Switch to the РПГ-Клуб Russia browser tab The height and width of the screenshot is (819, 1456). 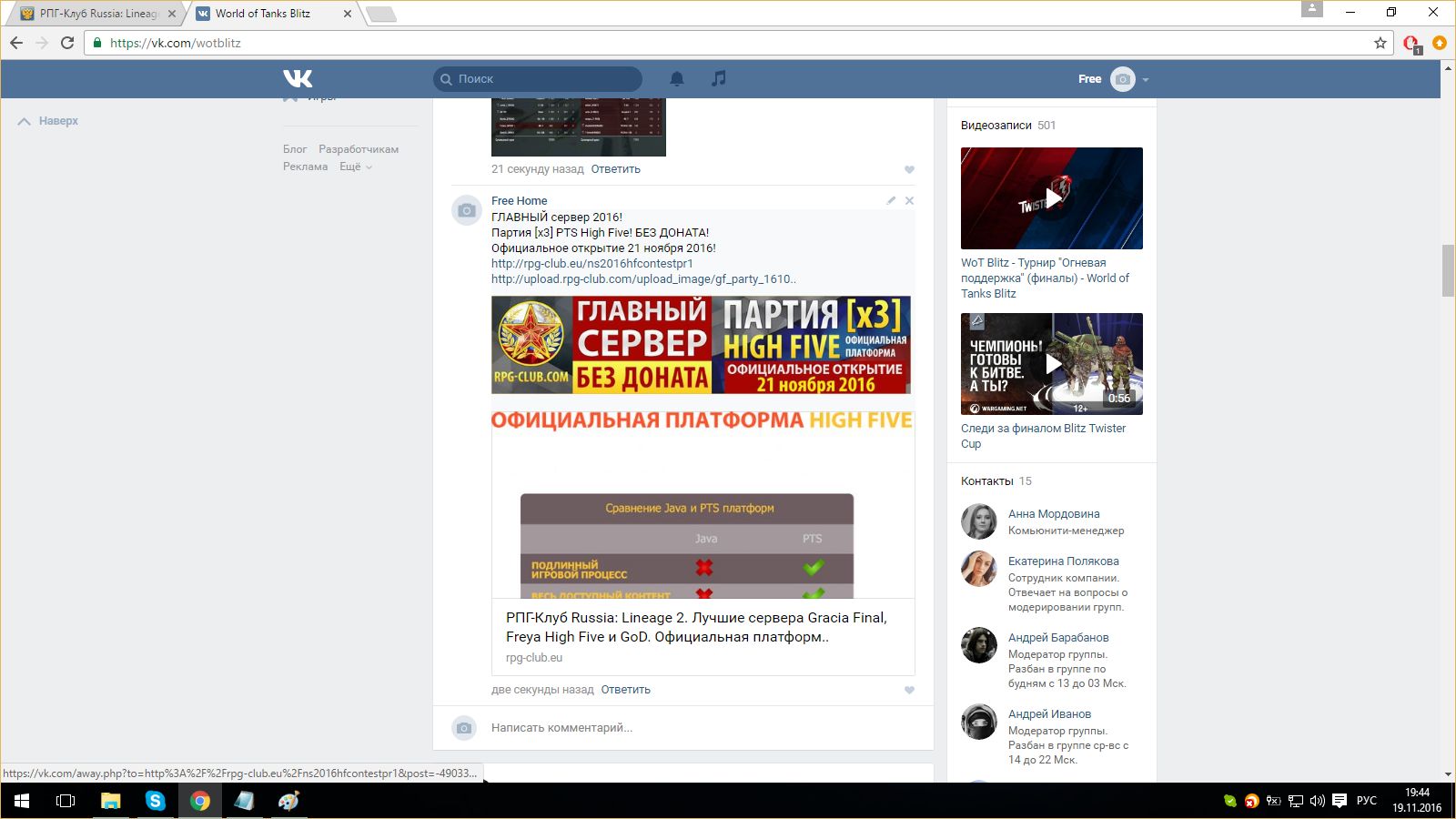[97, 14]
